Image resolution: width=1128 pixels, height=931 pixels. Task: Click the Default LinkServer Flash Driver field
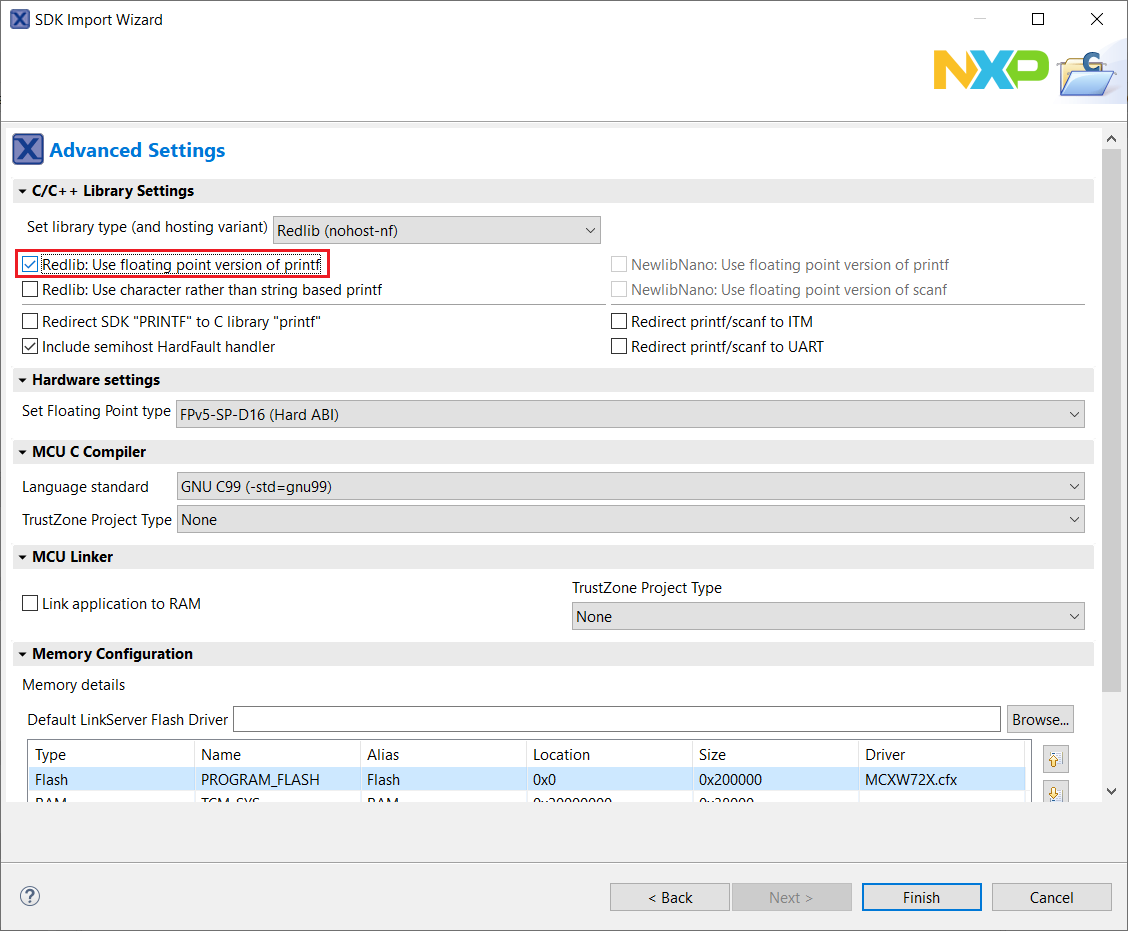[x=616, y=719]
